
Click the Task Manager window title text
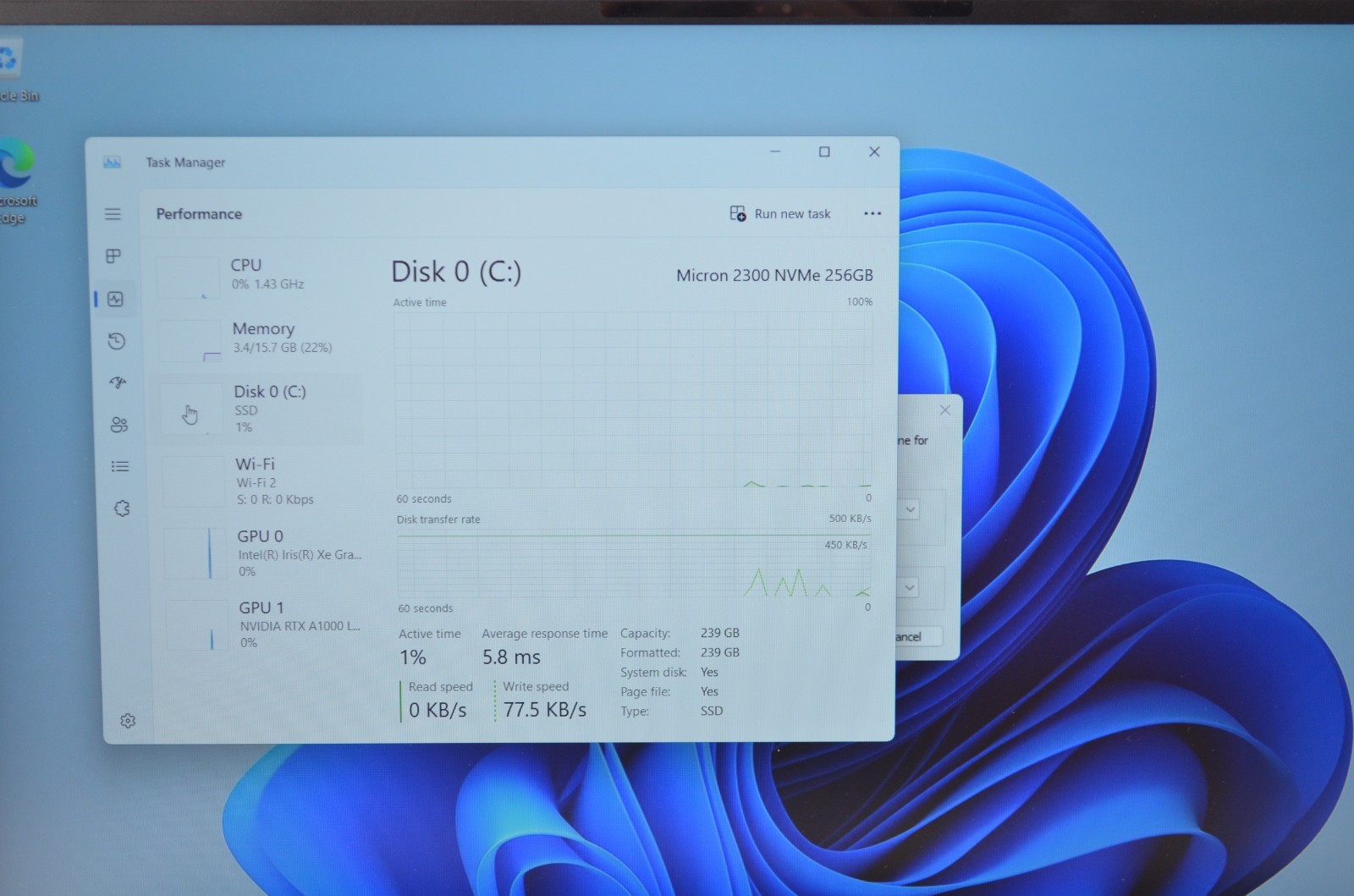click(x=185, y=162)
